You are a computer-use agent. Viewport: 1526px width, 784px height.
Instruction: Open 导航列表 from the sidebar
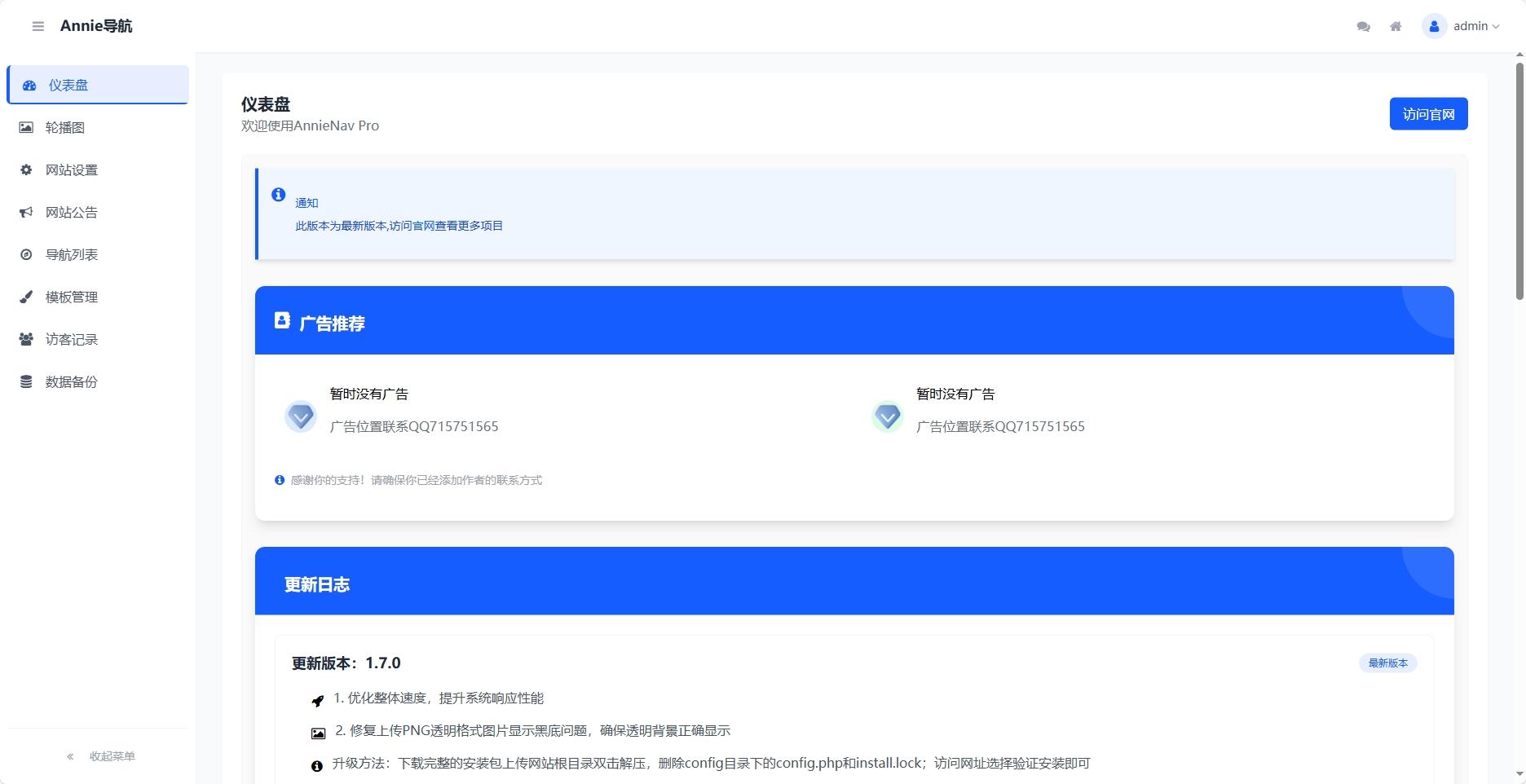coord(72,254)
